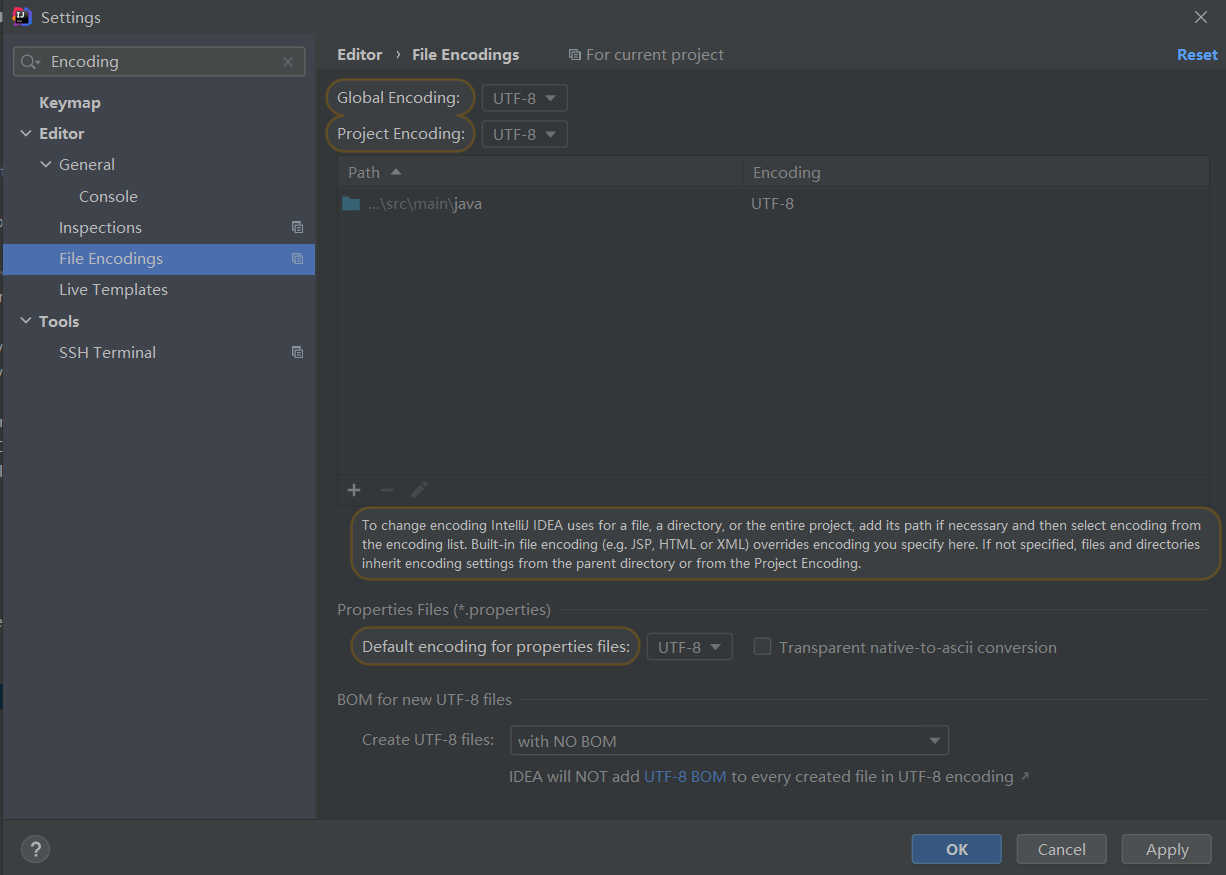Click the ...\src\main\java path text

pos(425,203)
